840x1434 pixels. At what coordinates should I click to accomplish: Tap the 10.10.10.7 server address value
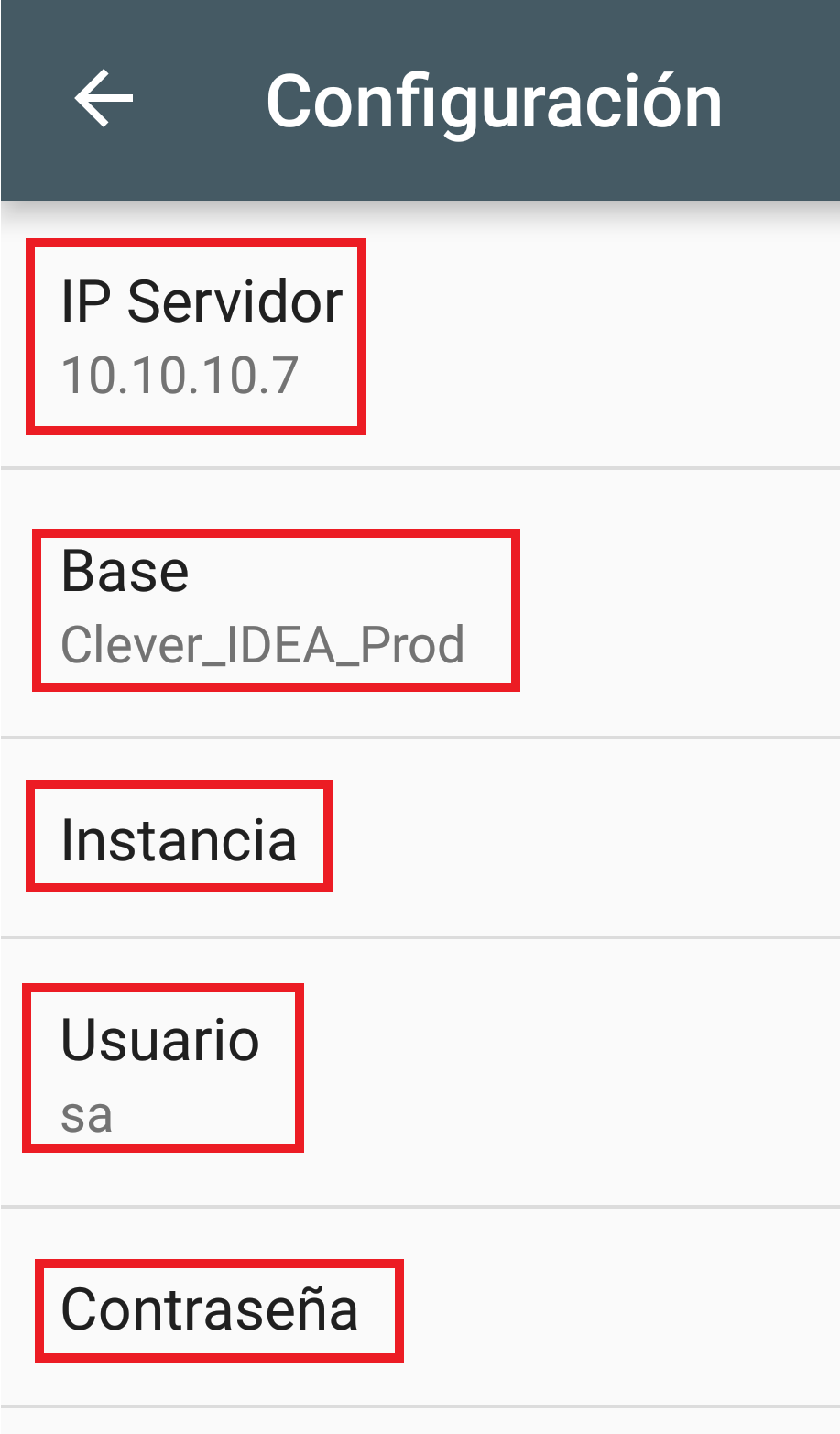(x=180, y=376)
